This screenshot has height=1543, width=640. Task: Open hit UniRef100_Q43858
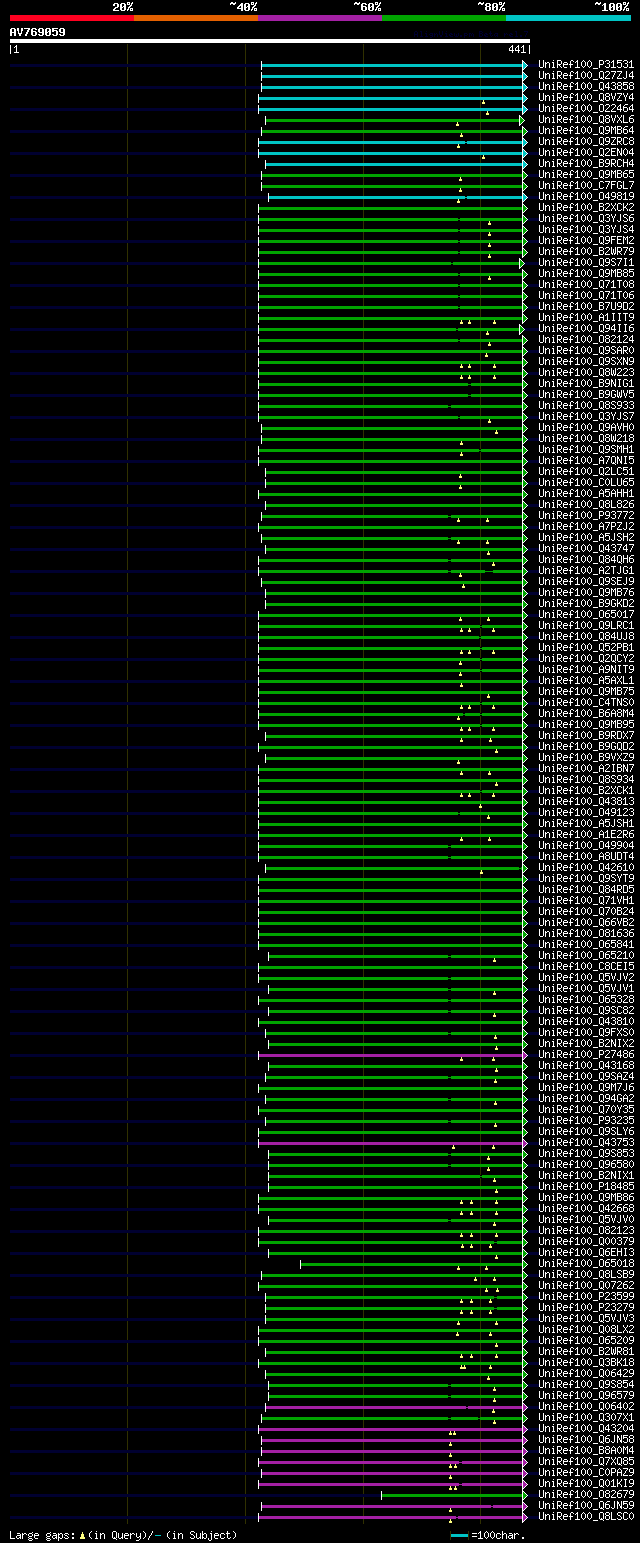[586, 86]
